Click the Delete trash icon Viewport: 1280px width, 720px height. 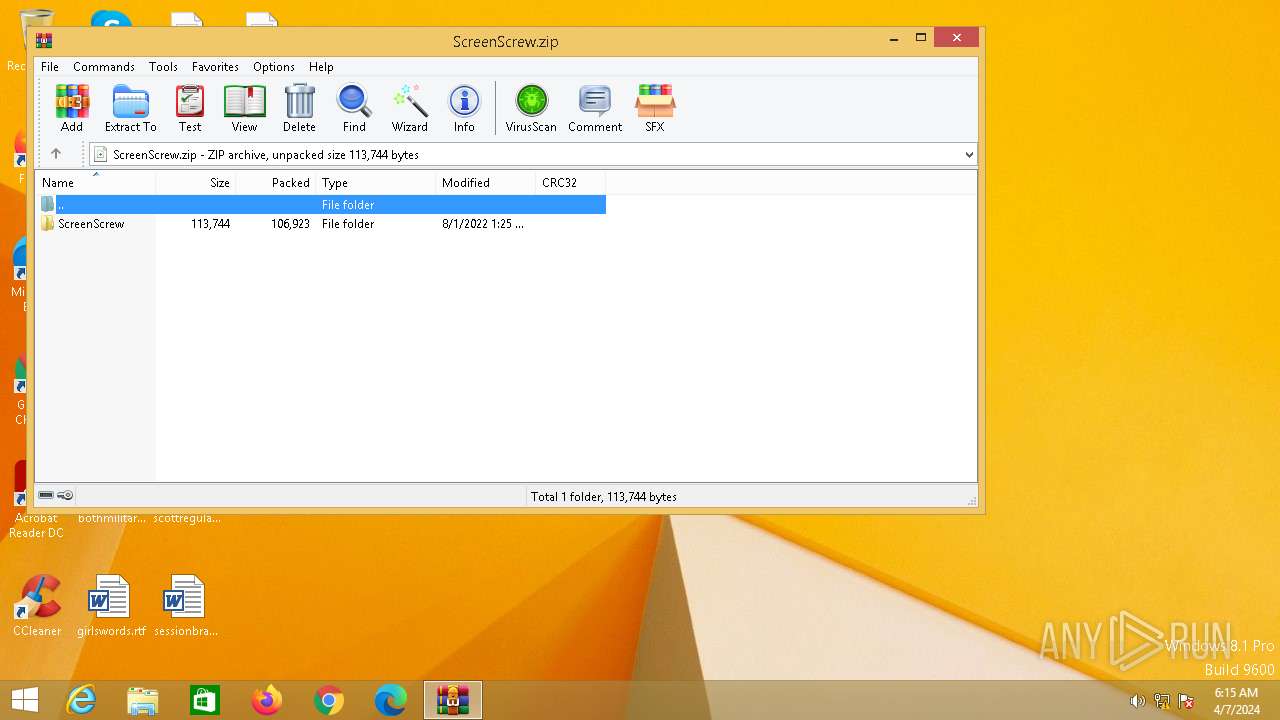pyautogui.click(x=299, y=108)
